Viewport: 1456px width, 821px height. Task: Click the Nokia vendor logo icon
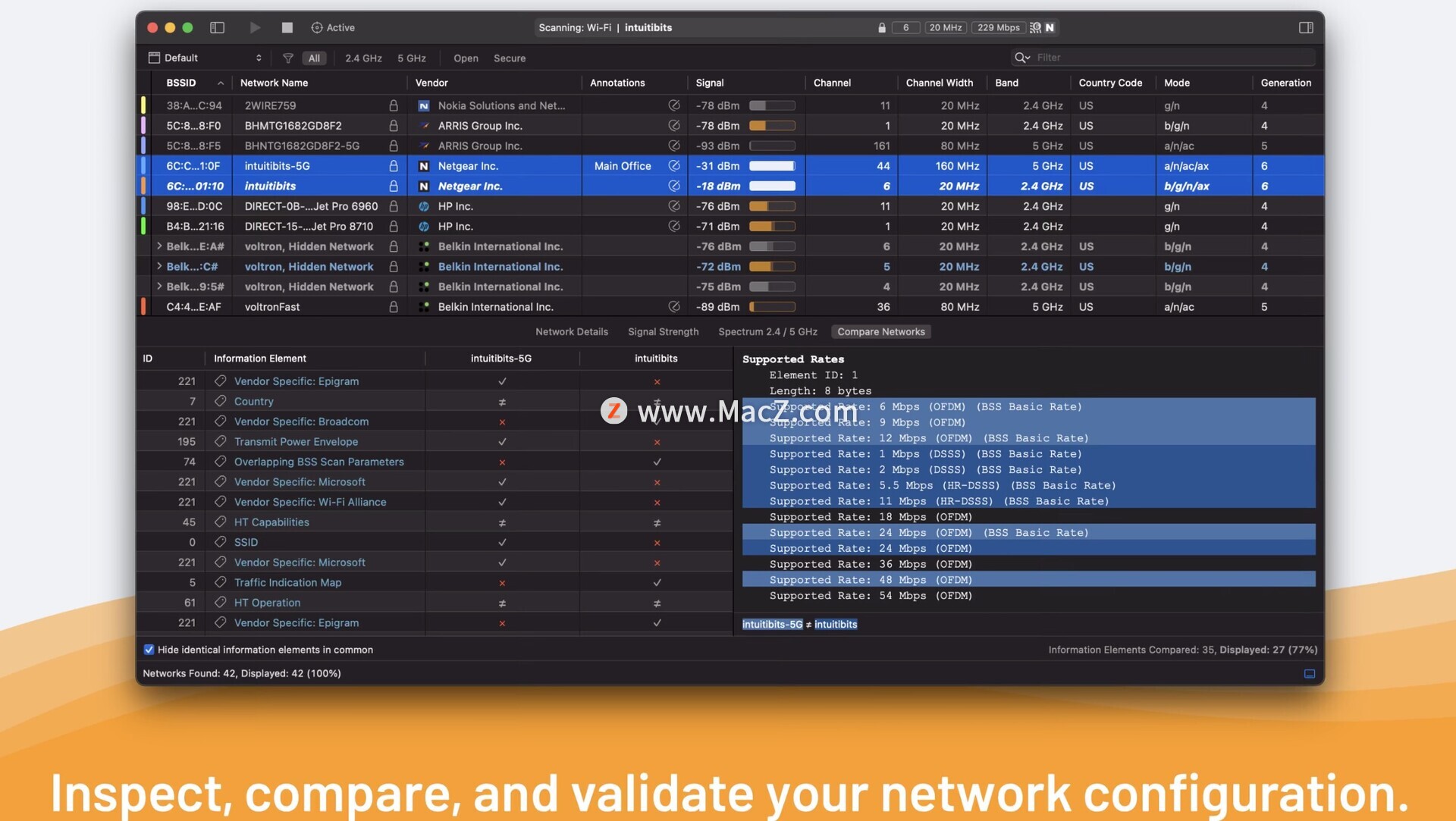point(424,106)
